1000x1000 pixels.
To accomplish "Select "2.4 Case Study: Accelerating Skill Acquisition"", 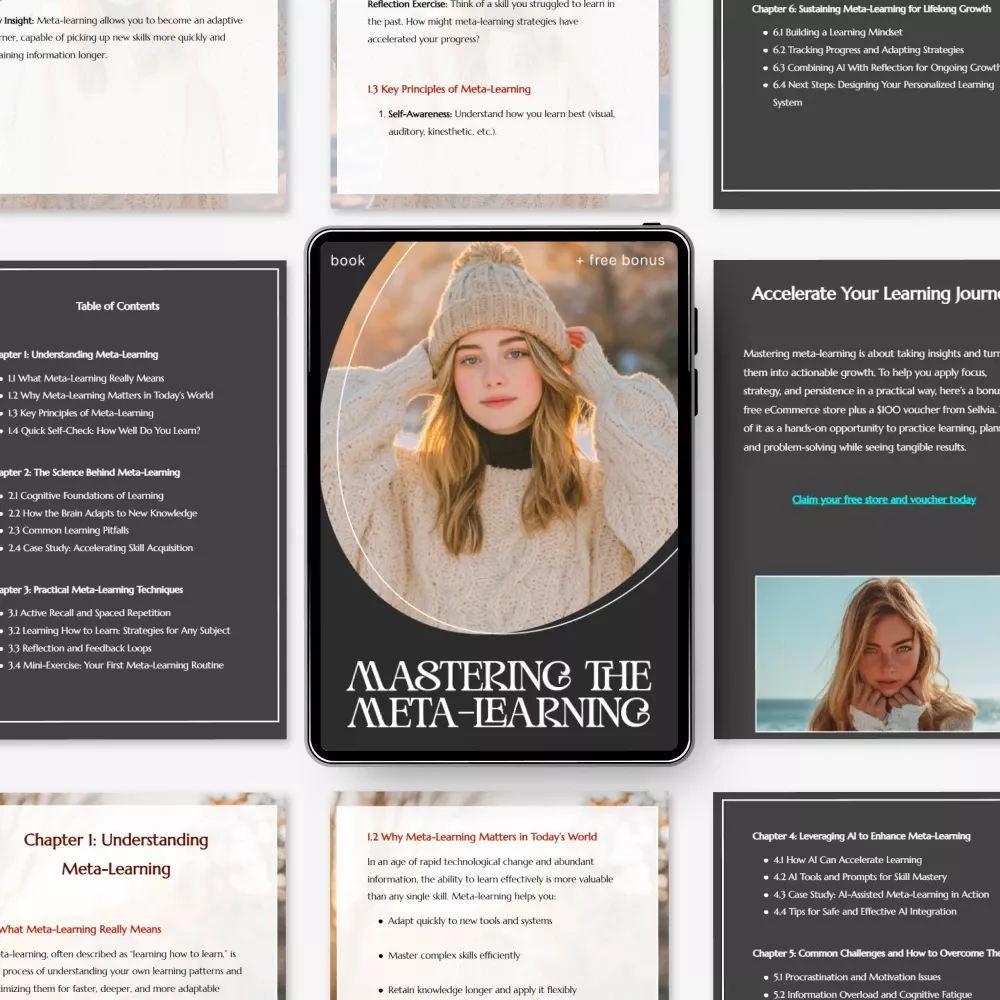I will click(100, 548).
